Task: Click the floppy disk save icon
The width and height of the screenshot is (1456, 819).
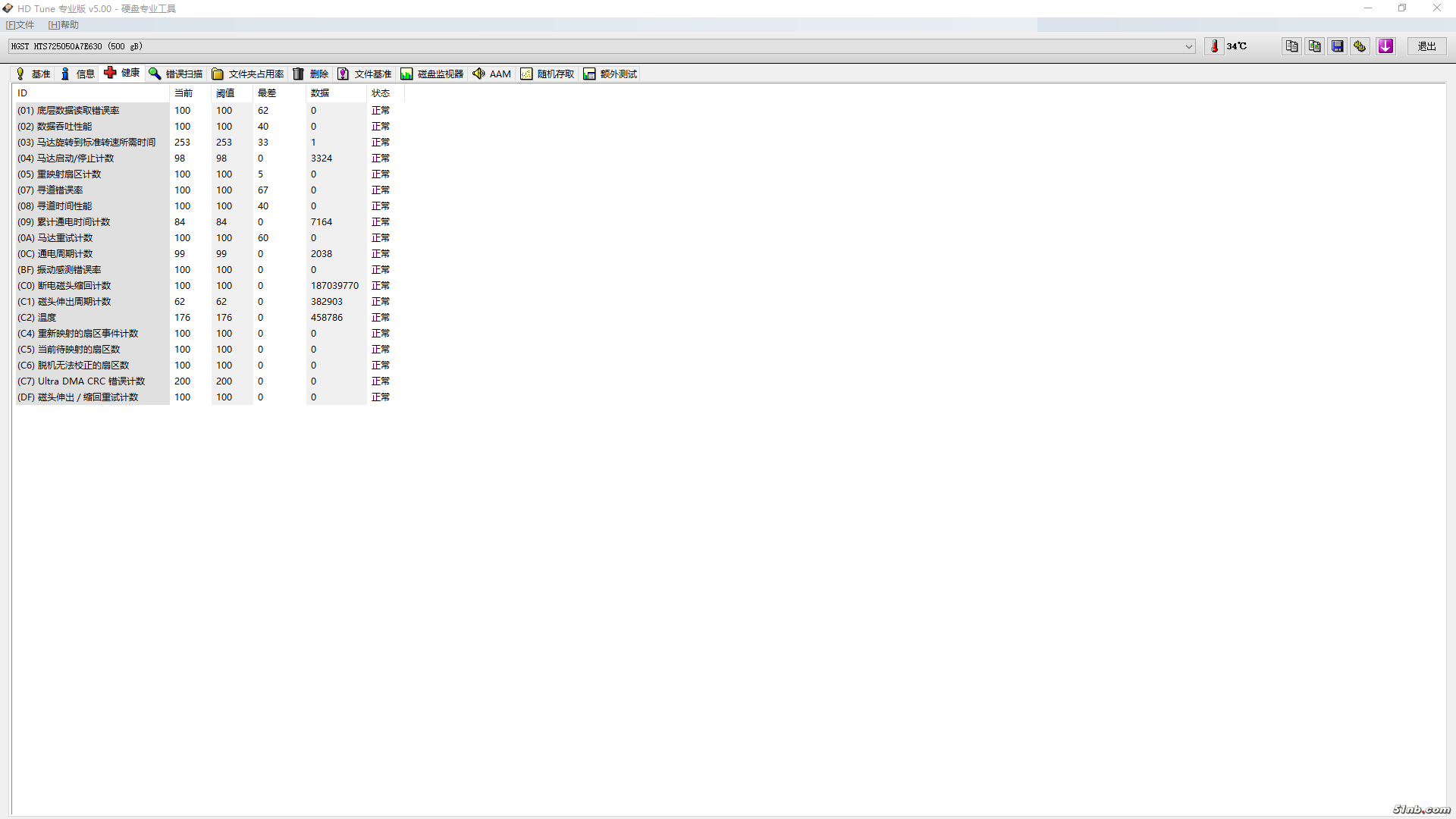Action: (1337, 46)
